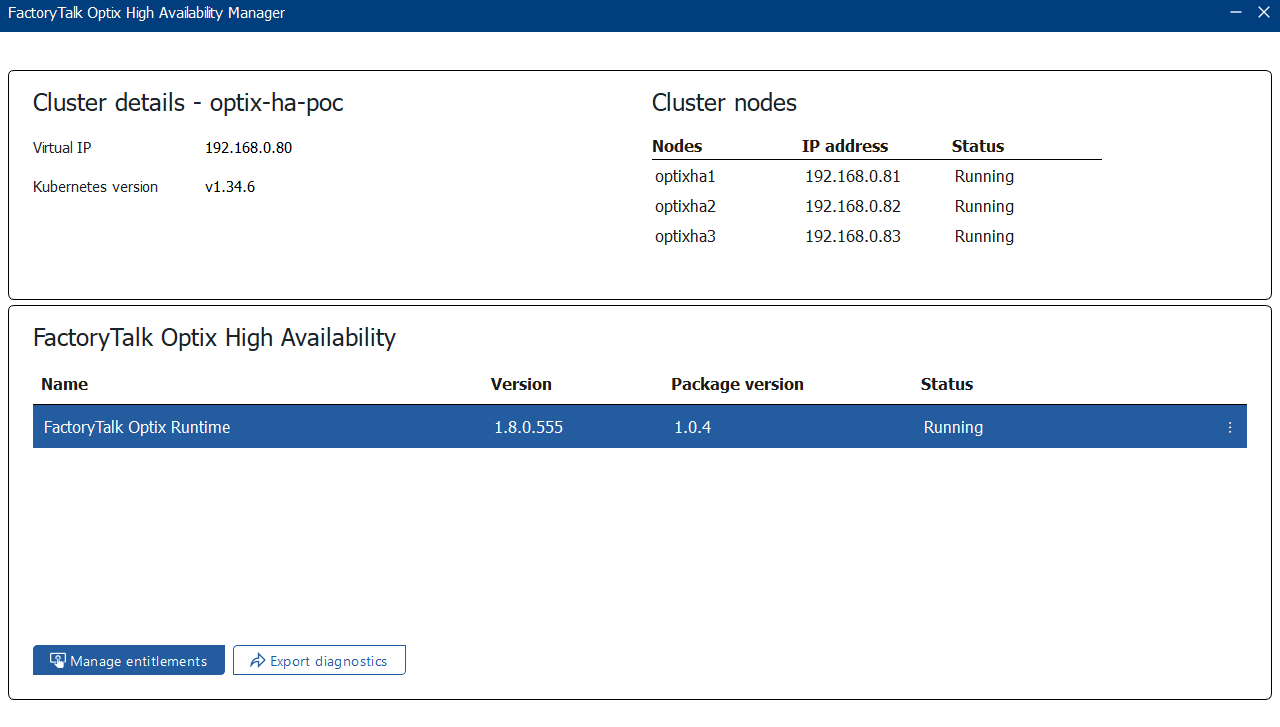The height and width of the screenshot is (727, 1280).
Task: Select node optixha1 in Cluster nodes
Action: [x=685, y=177]
